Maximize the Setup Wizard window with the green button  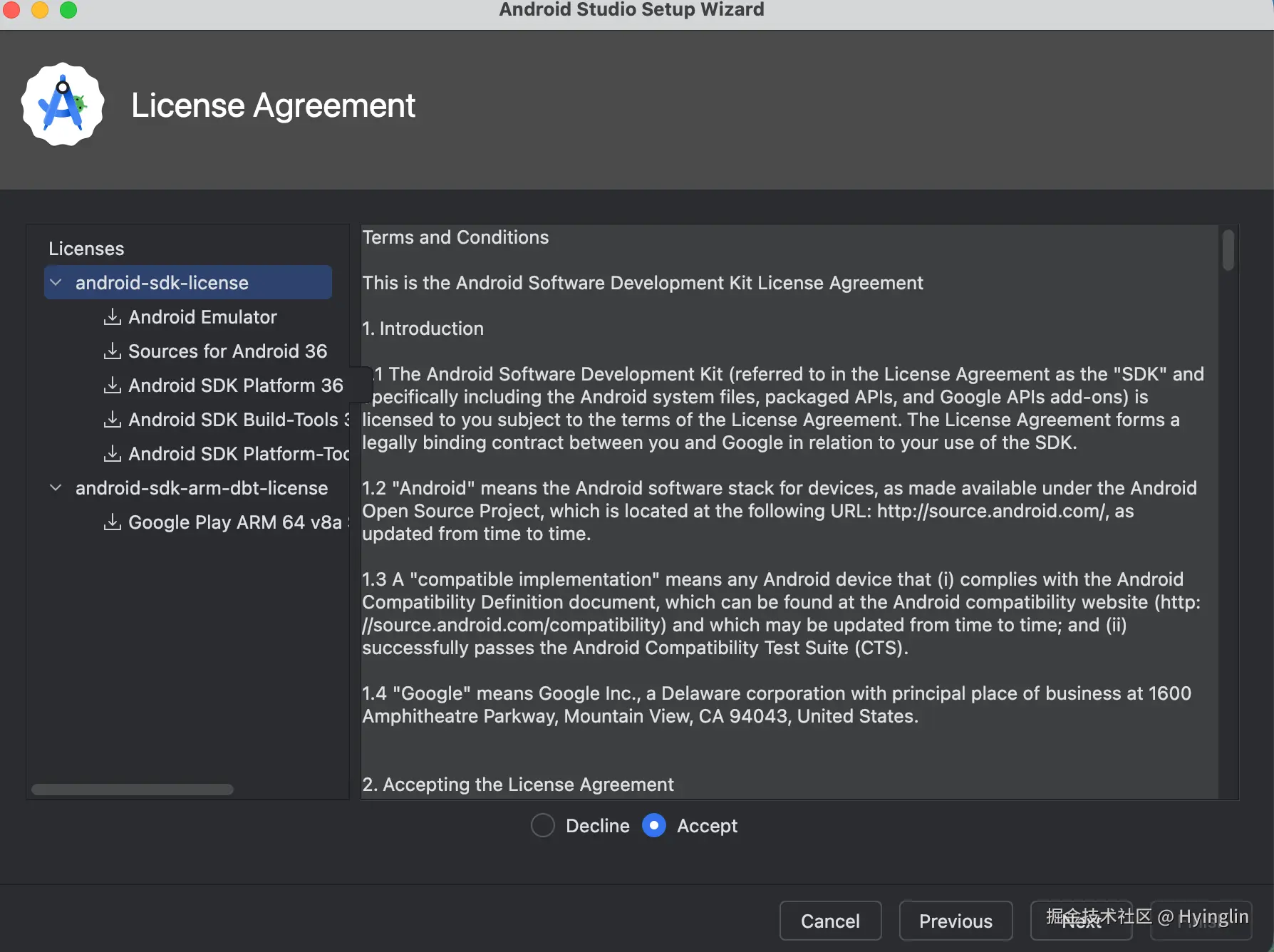(68, 9)
